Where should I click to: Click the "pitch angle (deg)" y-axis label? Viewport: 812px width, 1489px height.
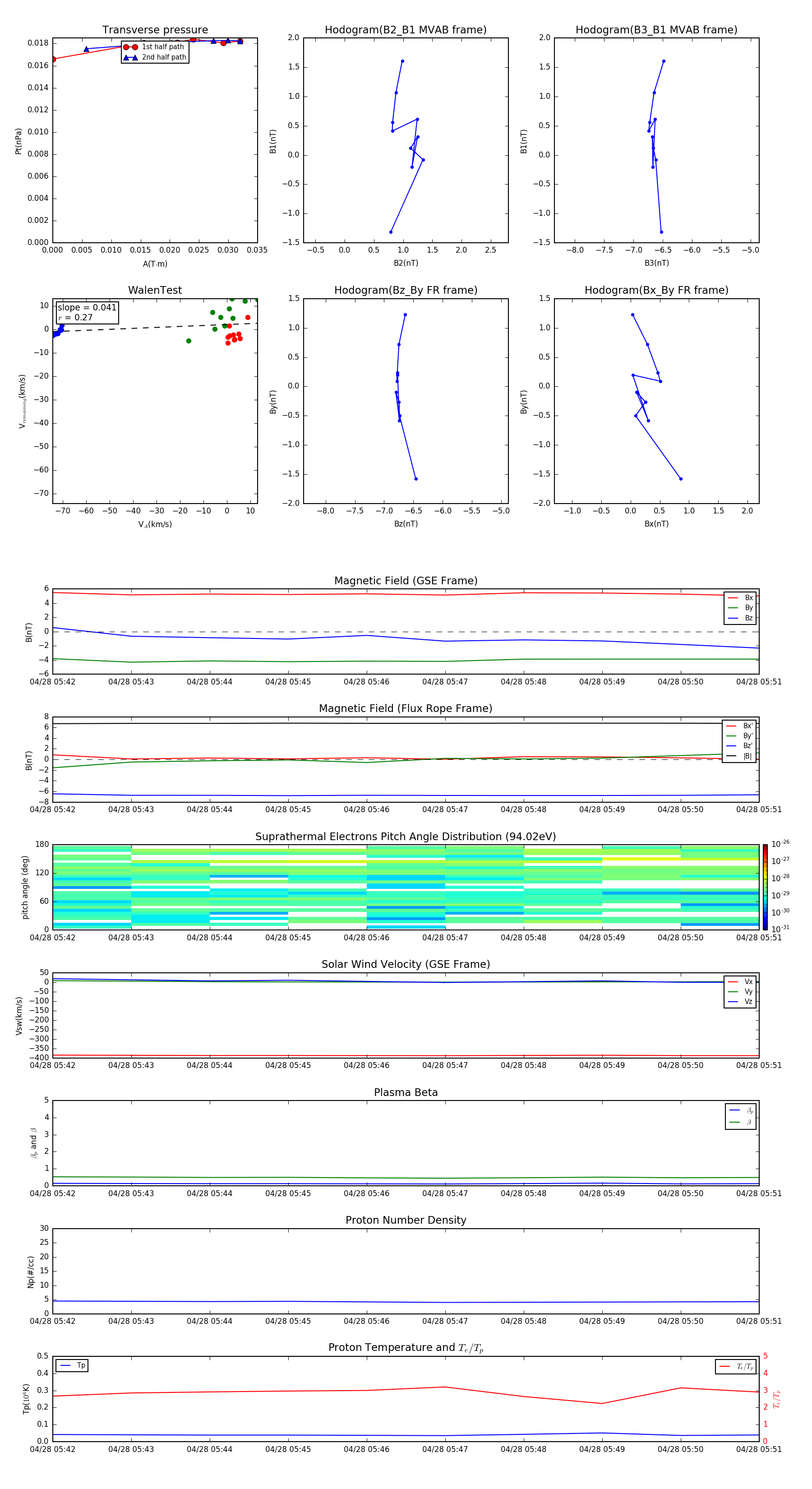click(x=25, y=887)
